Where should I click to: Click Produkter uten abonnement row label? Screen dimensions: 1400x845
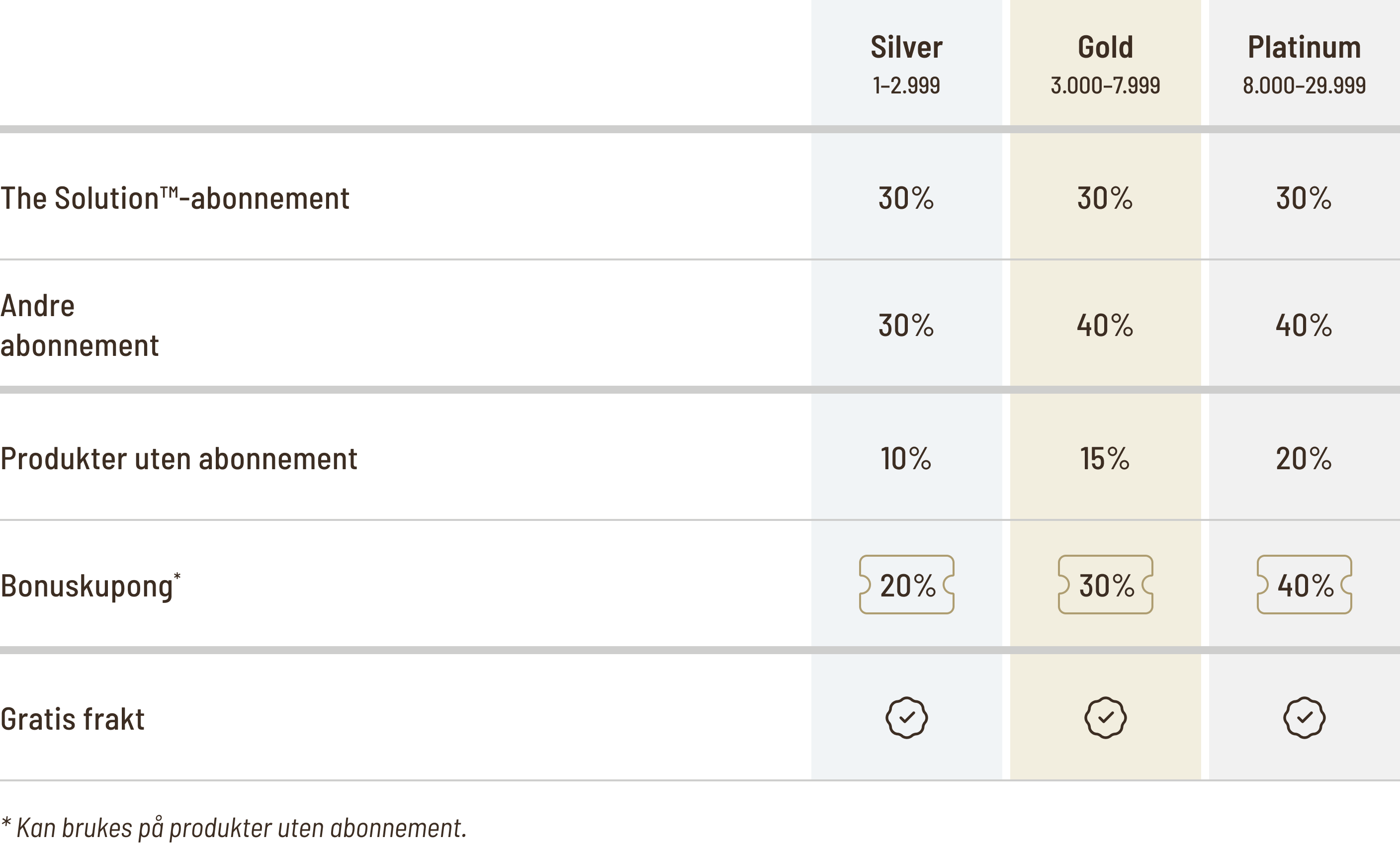point(179,459)
